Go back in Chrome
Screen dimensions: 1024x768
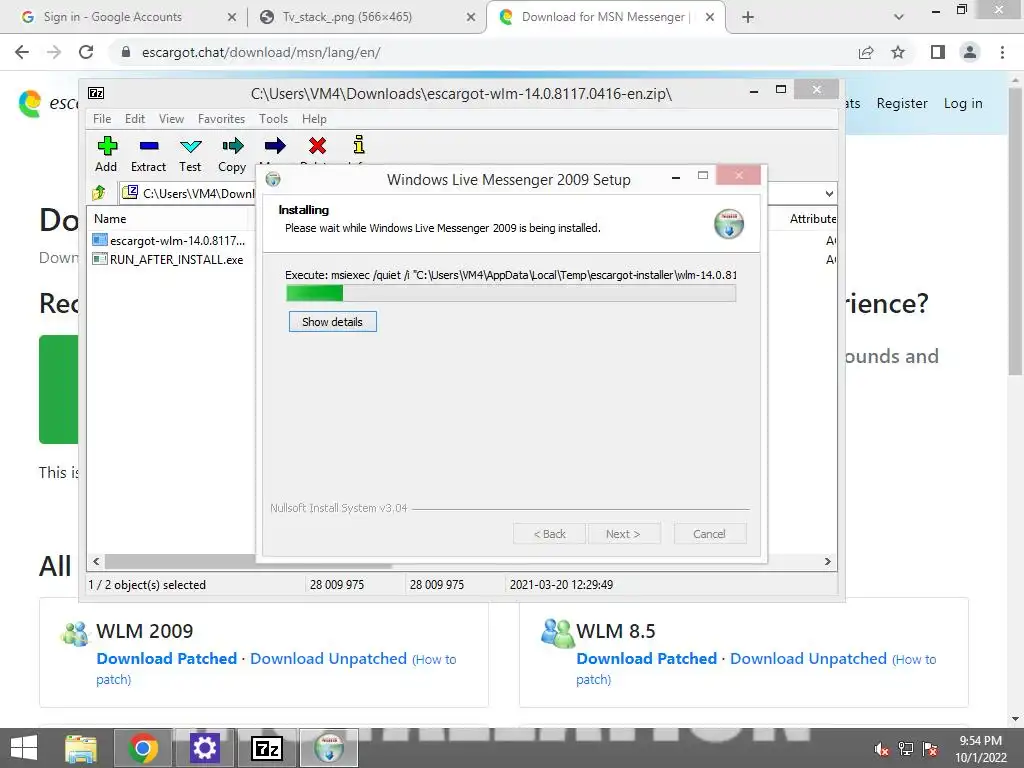[x=22, y=52]
